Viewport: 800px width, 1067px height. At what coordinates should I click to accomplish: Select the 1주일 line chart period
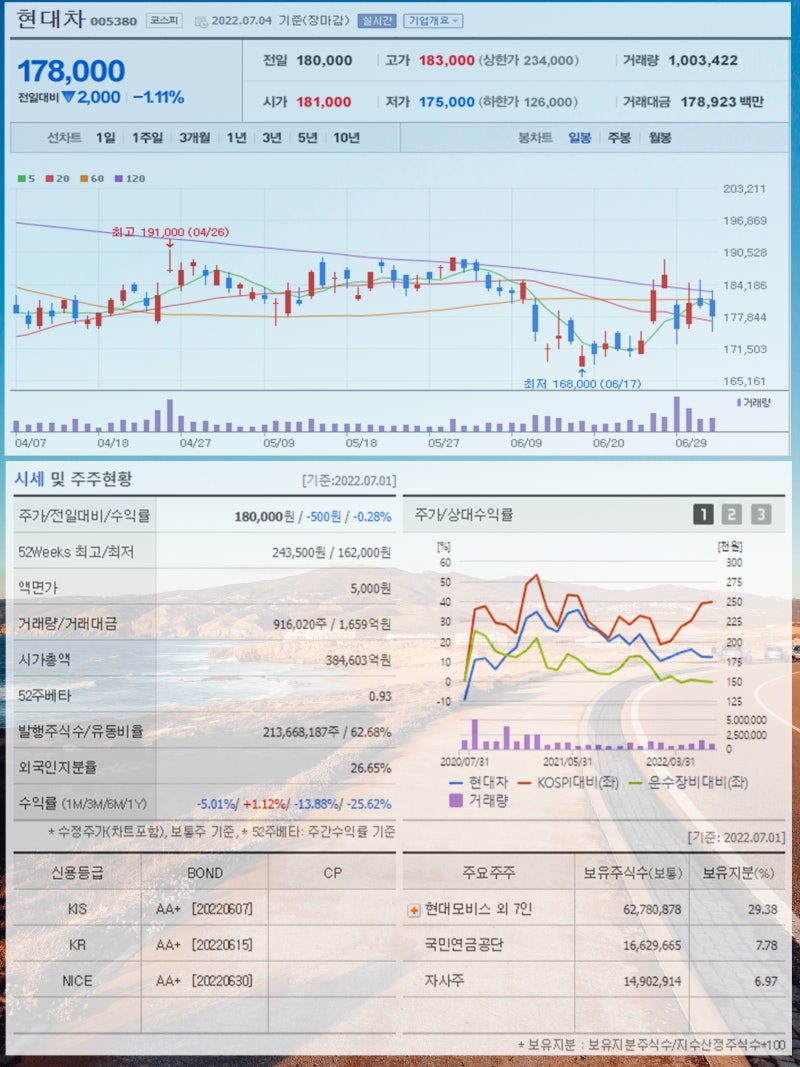[x=147, y=137]
